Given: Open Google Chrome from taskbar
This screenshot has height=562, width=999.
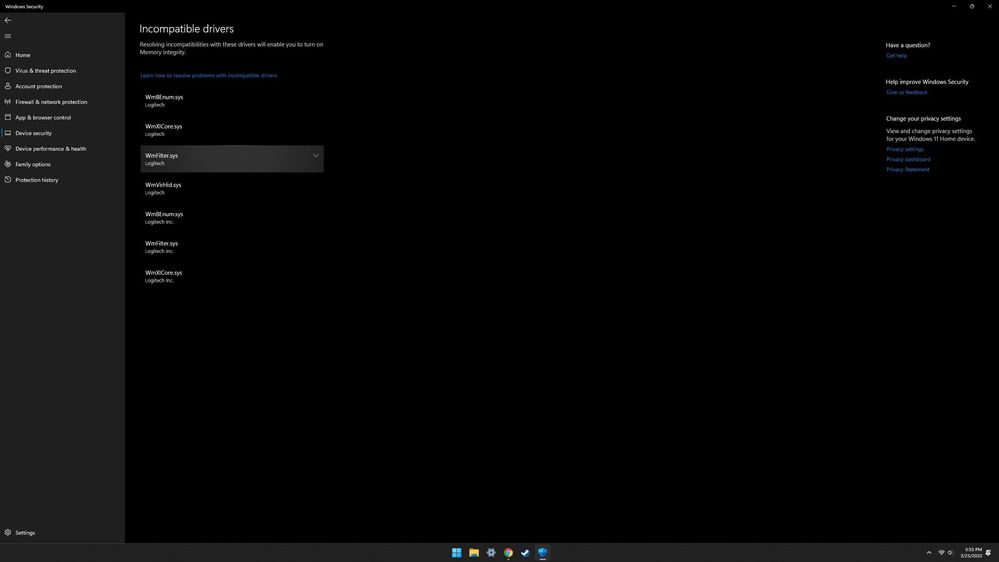Looking at the screenshot, I should click(x=508, y=552).
